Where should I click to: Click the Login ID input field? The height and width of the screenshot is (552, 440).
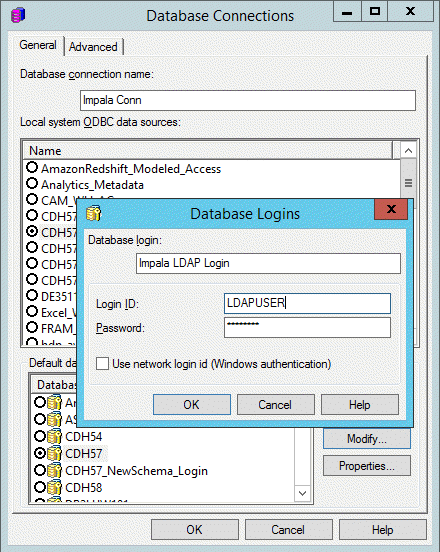click(x=307, y=303)
